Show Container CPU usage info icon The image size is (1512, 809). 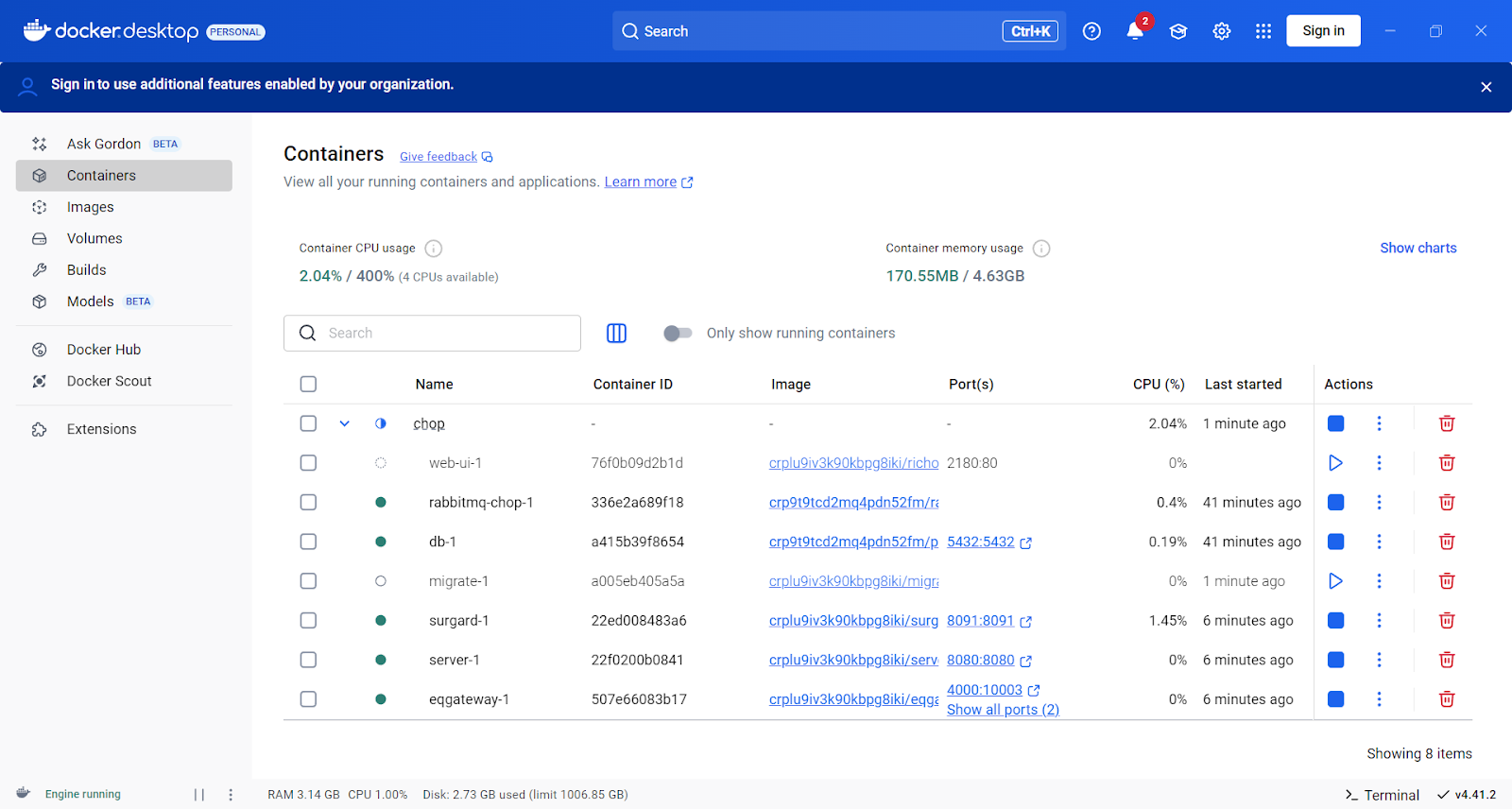(x=434, y=249)
